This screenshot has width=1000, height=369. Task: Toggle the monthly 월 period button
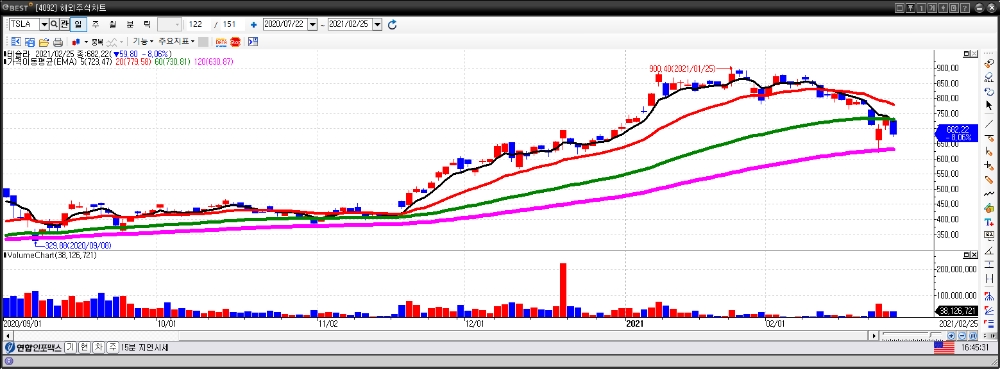tap(113, 24)
